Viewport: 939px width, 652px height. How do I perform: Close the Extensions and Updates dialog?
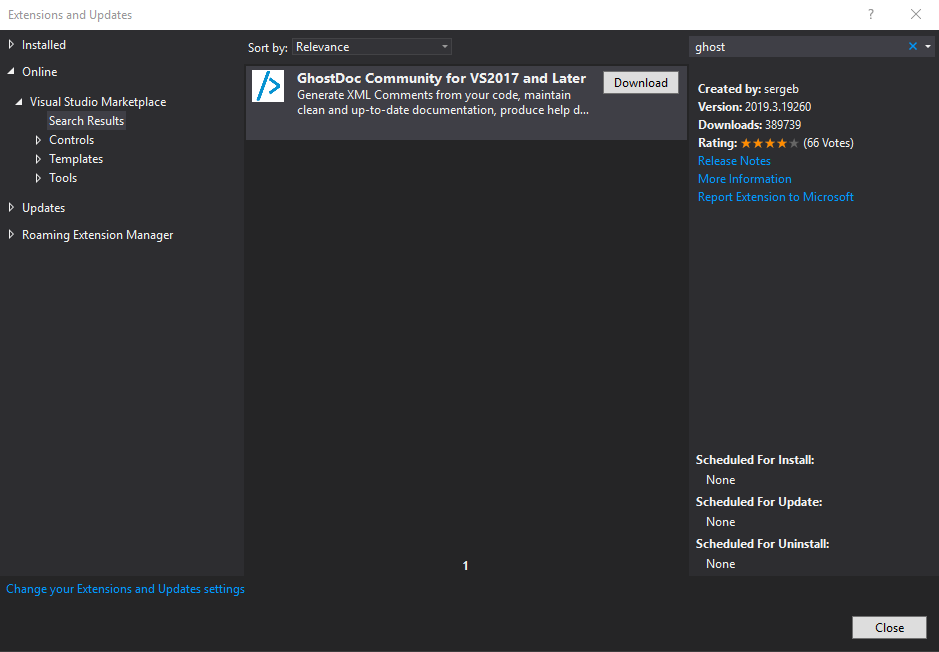pos(888,627)
